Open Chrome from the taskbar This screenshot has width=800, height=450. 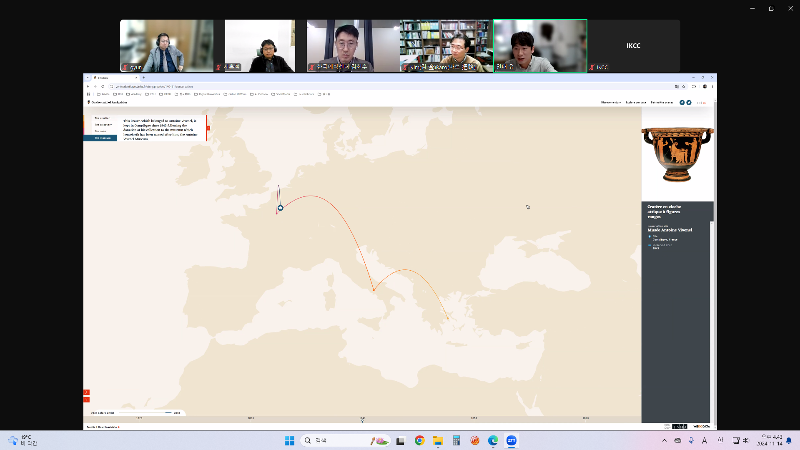coord(420,440)
